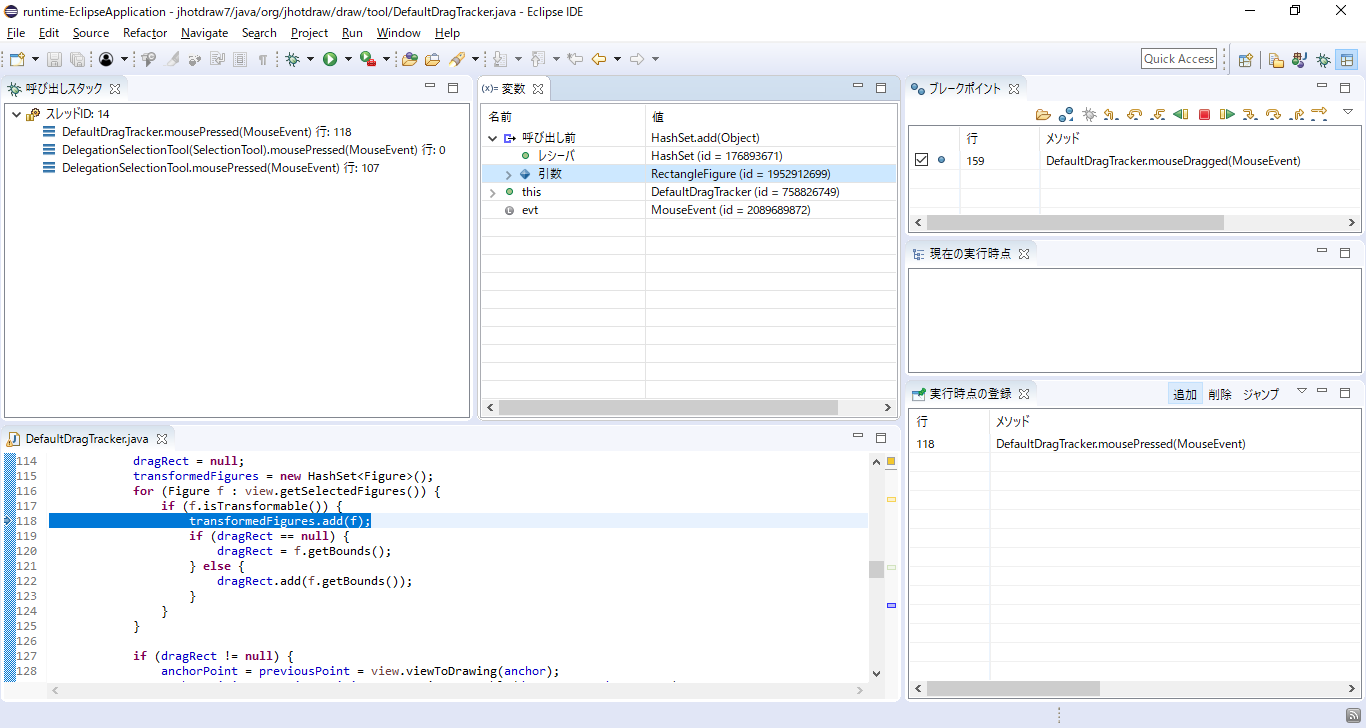Open the ブレークポイント view menu triangle
Screen dimensions: 1366x728
pos(1347,111)
